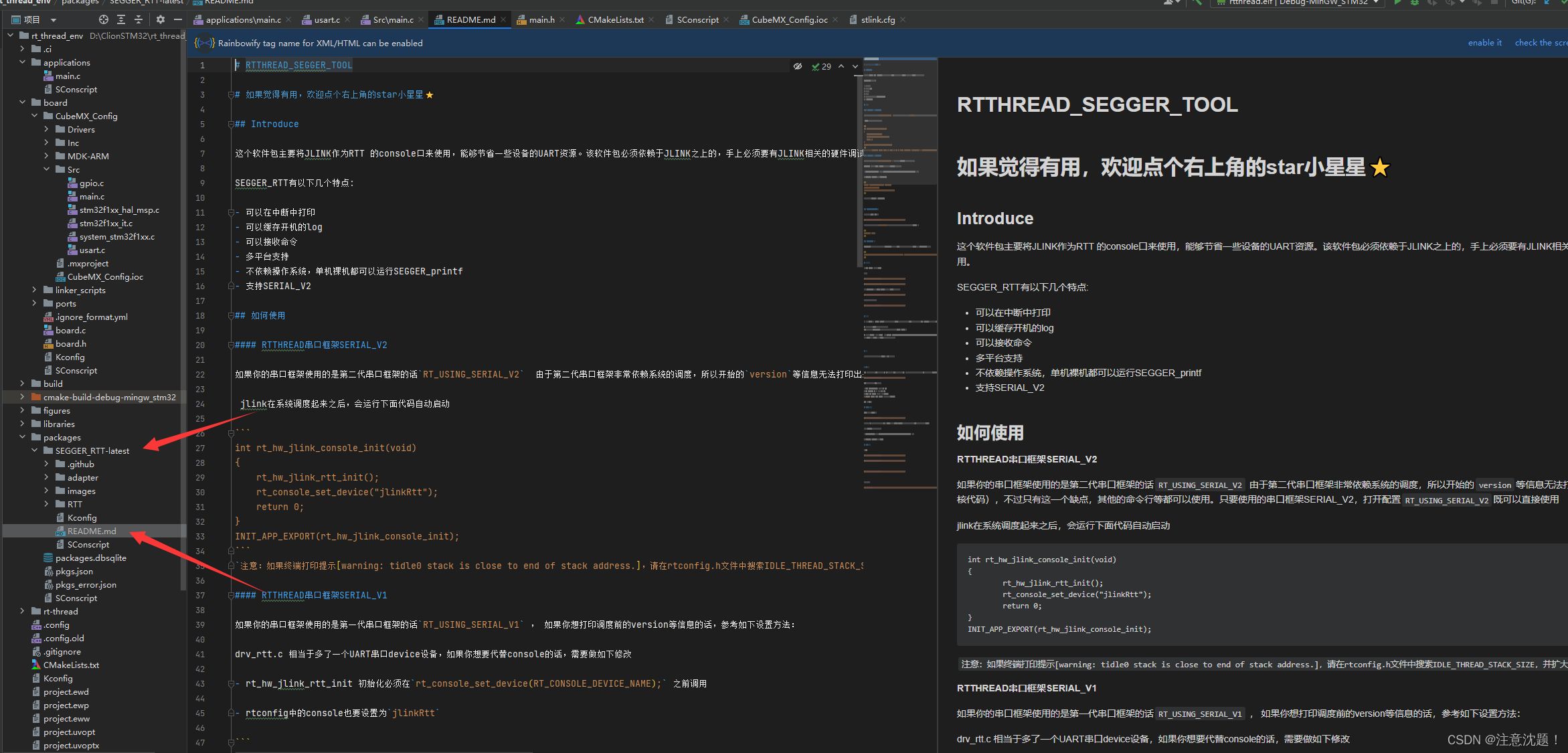
Task: Toggle the code fold marker at line 5
Action: (x=231, y=124)
